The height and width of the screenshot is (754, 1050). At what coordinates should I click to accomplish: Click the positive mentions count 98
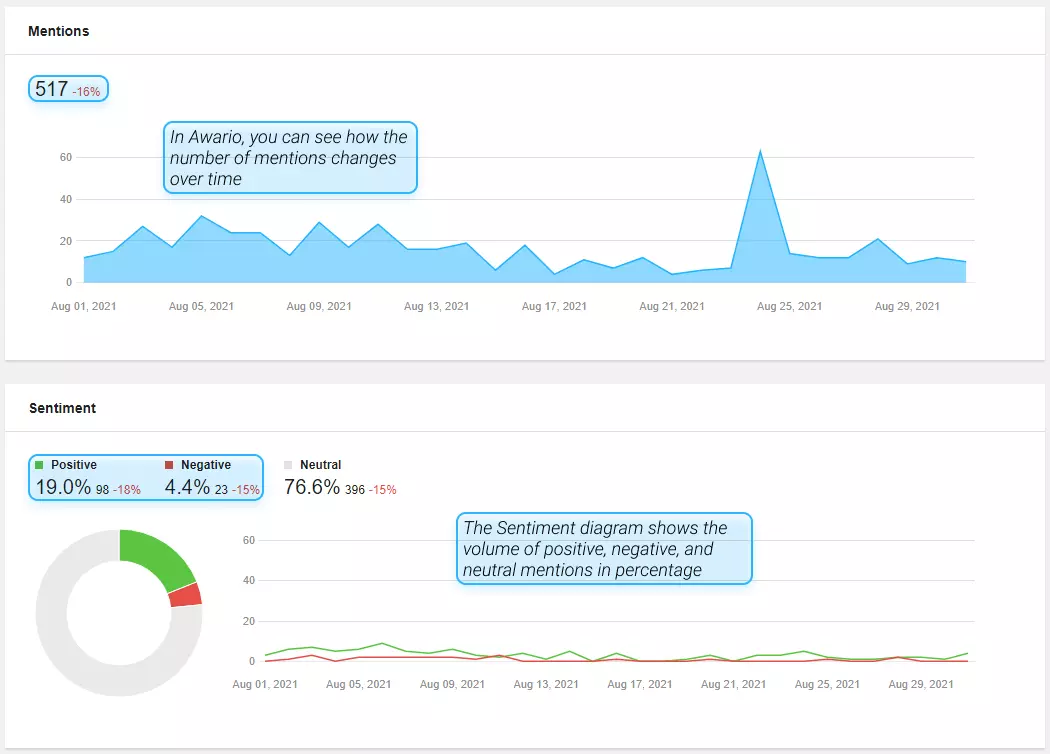point(102,489)
